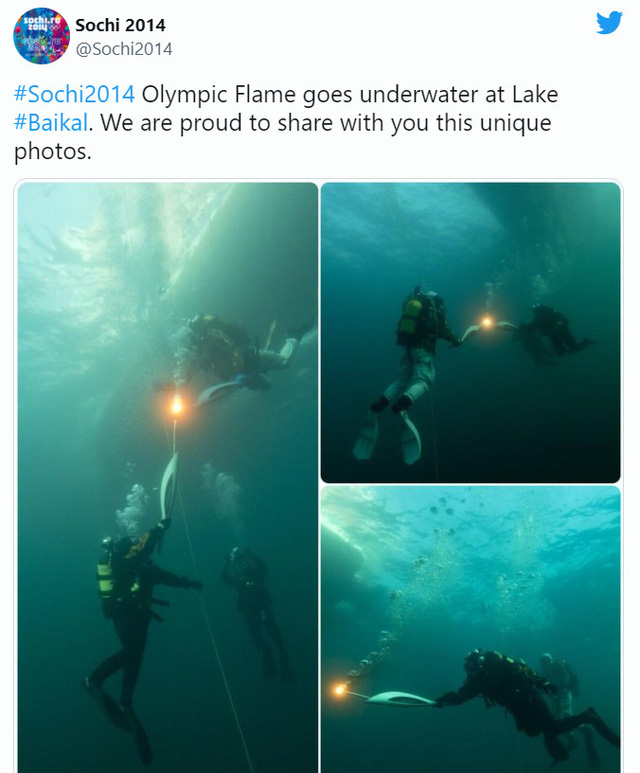Viewport: 640px width, 773px height.
Task: Open the bottom-right diver with torch photo
Action: pos(470,630)
